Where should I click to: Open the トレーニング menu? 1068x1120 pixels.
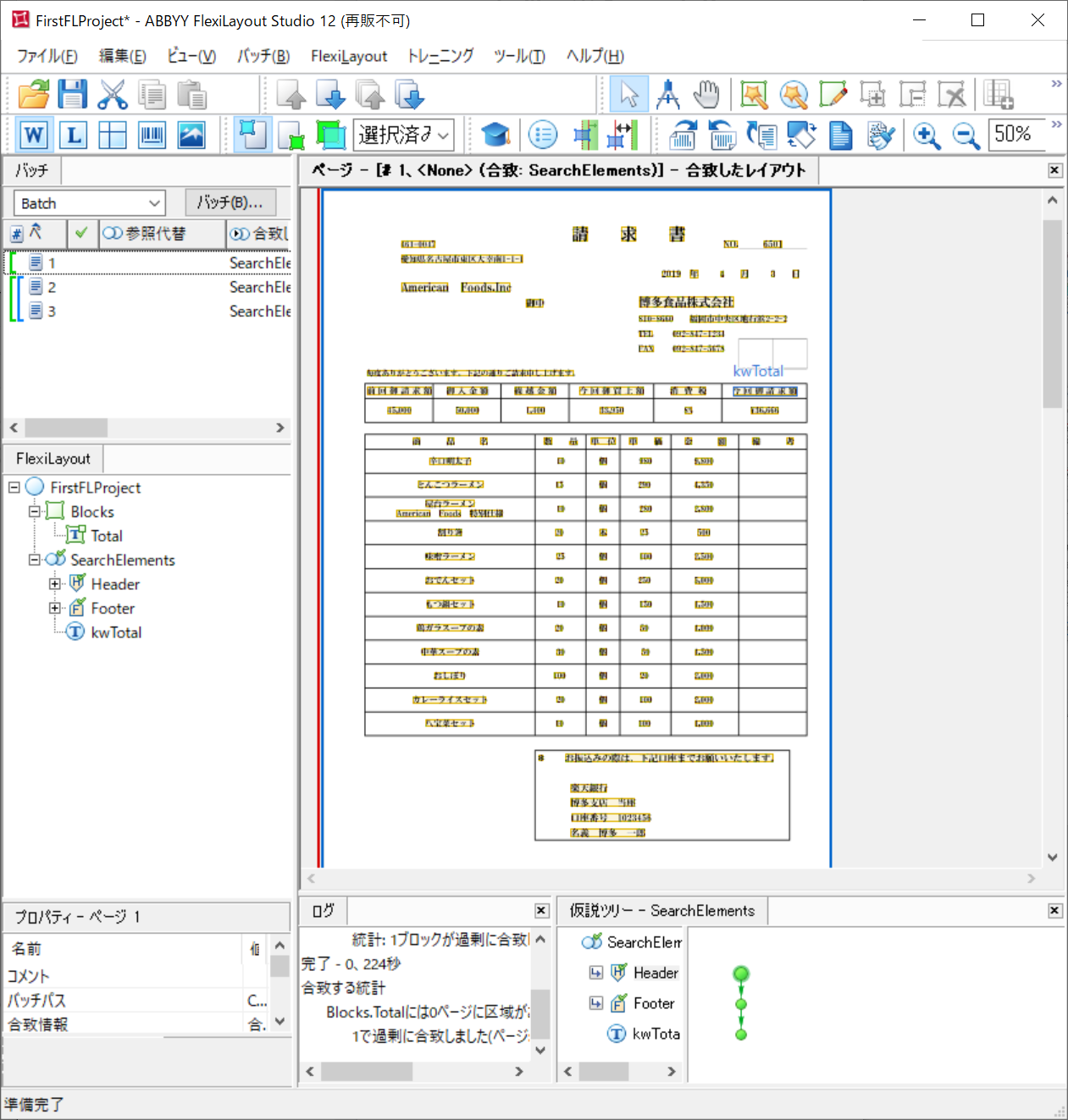tap(440, 56)
